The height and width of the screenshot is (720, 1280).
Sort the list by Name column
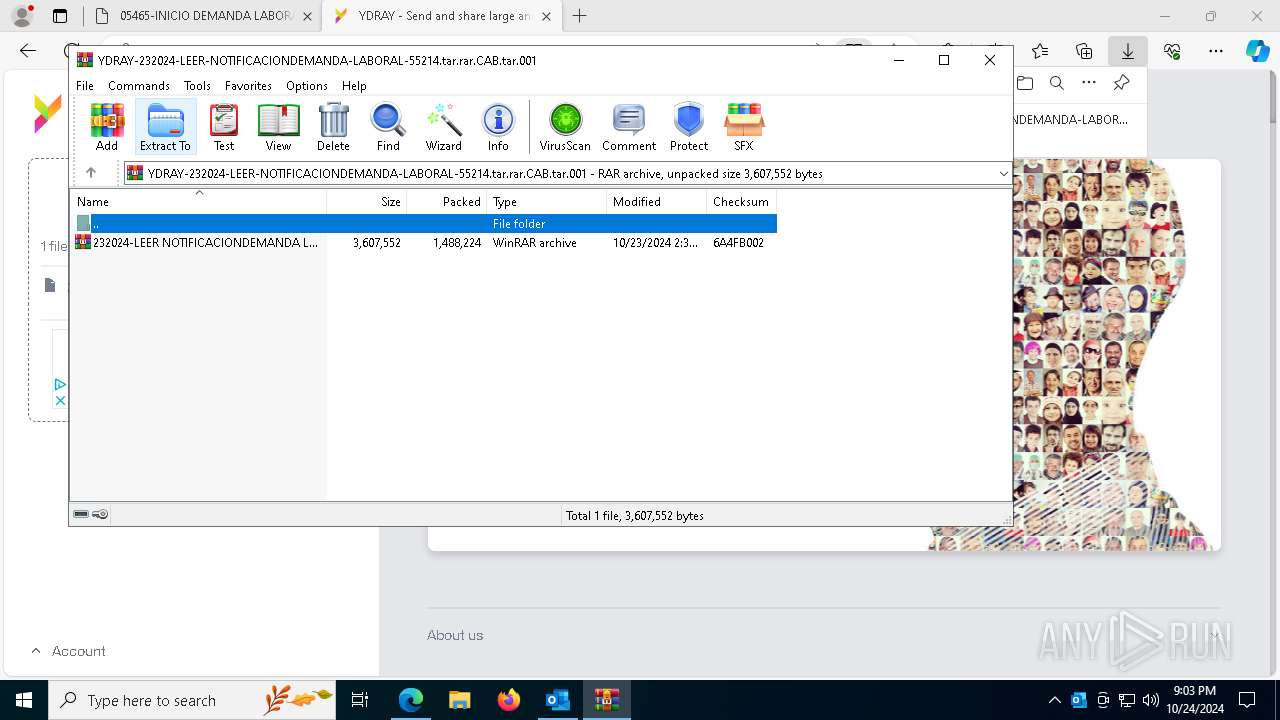click(198, 202)
